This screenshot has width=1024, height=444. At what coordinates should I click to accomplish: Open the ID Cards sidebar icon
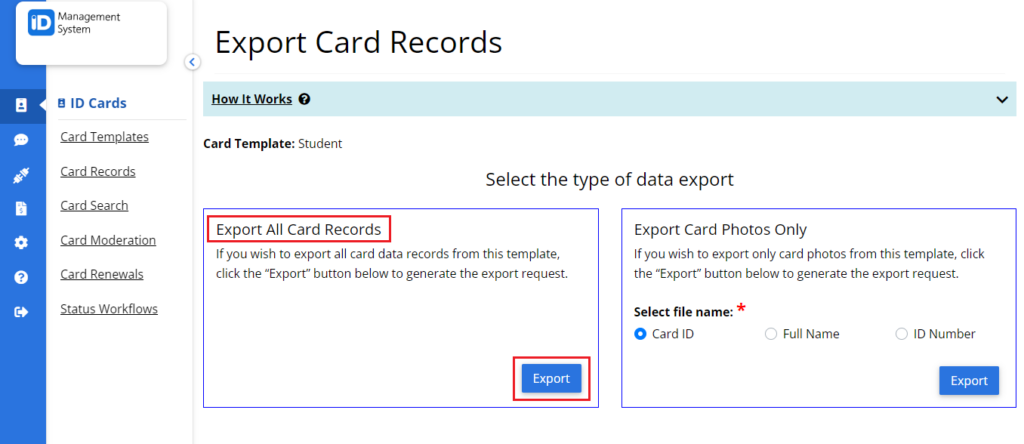[x=21, y=105]
